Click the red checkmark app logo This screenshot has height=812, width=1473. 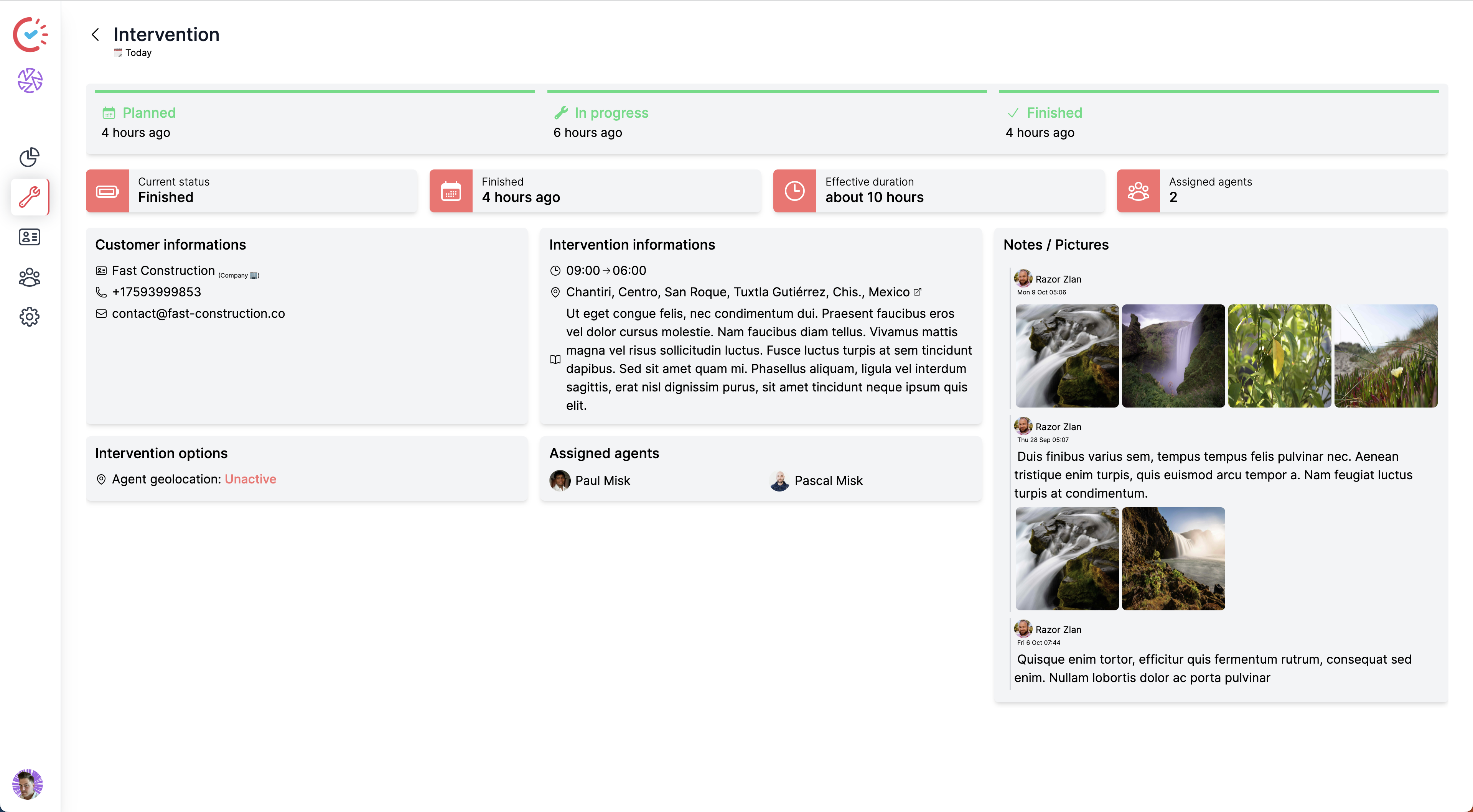30,35
